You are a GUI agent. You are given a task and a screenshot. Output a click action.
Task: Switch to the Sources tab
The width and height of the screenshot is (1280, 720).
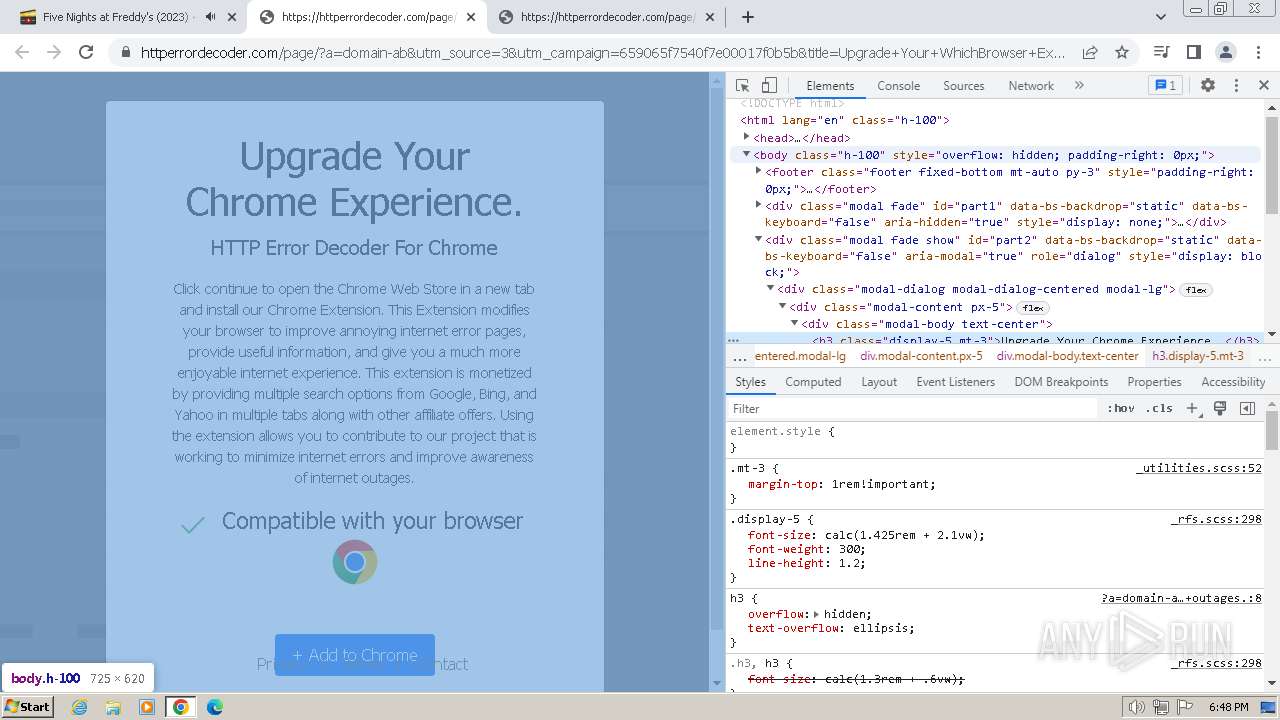point(963,86)
